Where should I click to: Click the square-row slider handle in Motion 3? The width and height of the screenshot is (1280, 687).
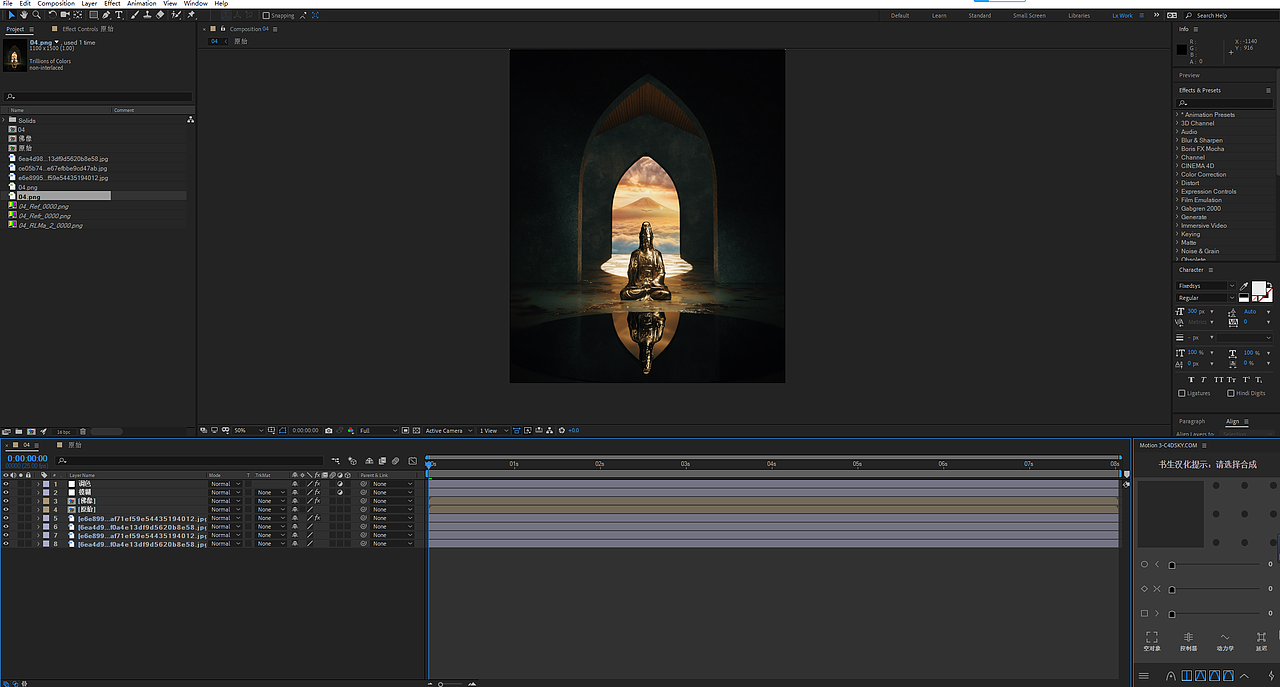1172,614
